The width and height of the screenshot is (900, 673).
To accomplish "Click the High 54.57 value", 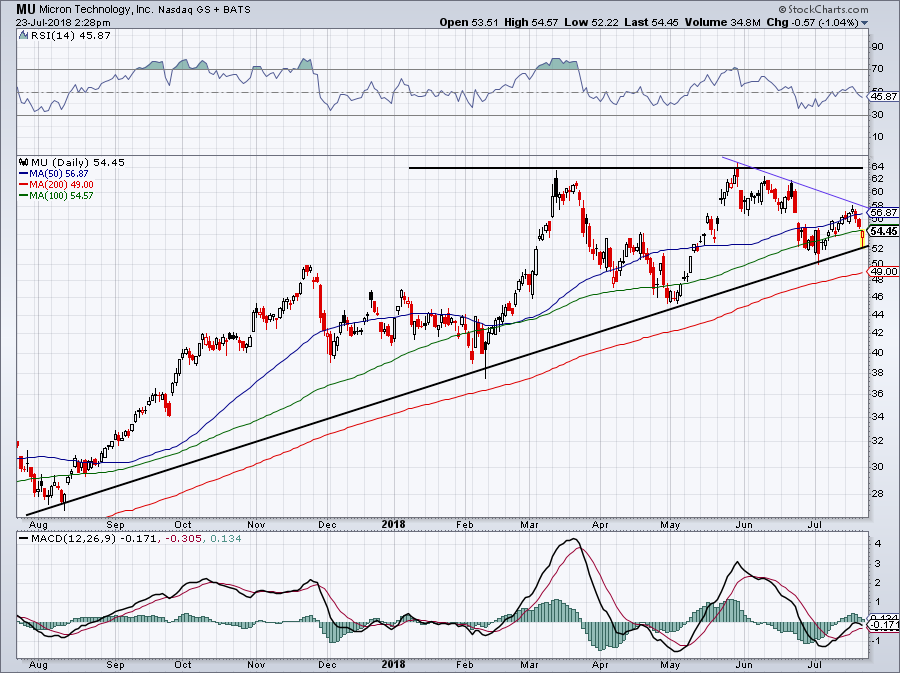I will click(531, 22).
